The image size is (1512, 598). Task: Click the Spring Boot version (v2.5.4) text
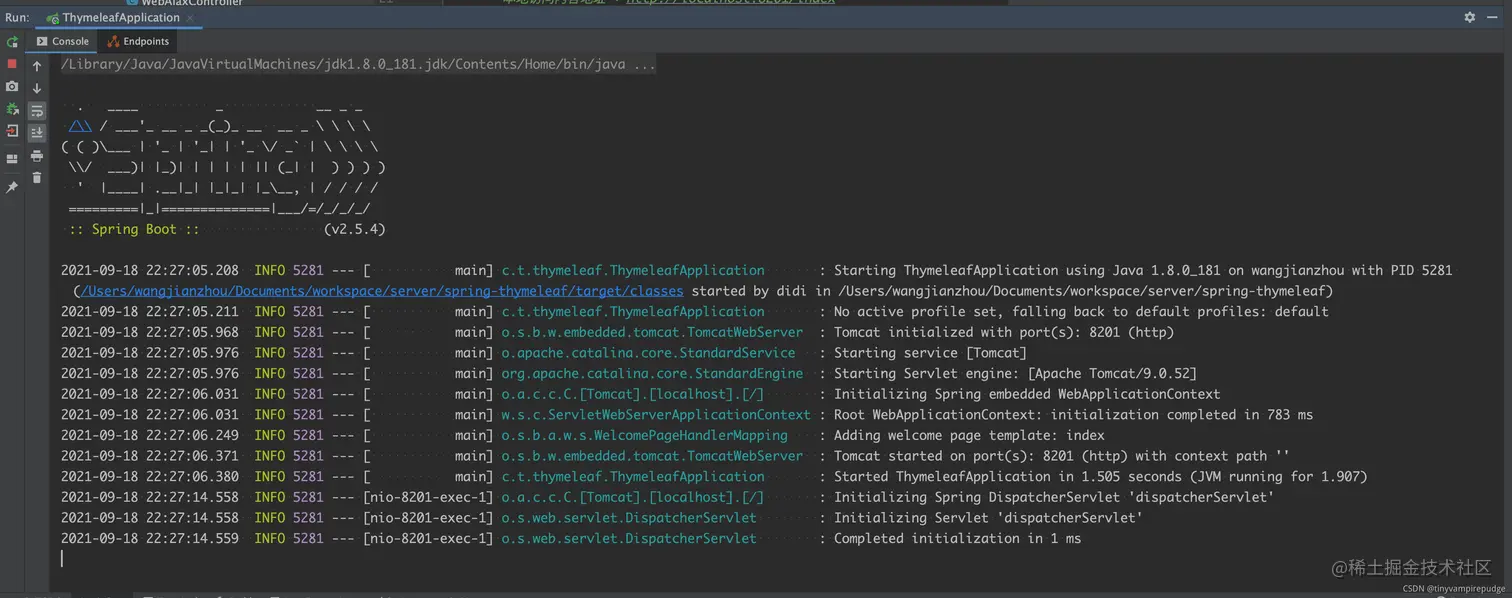pos(354,229)
